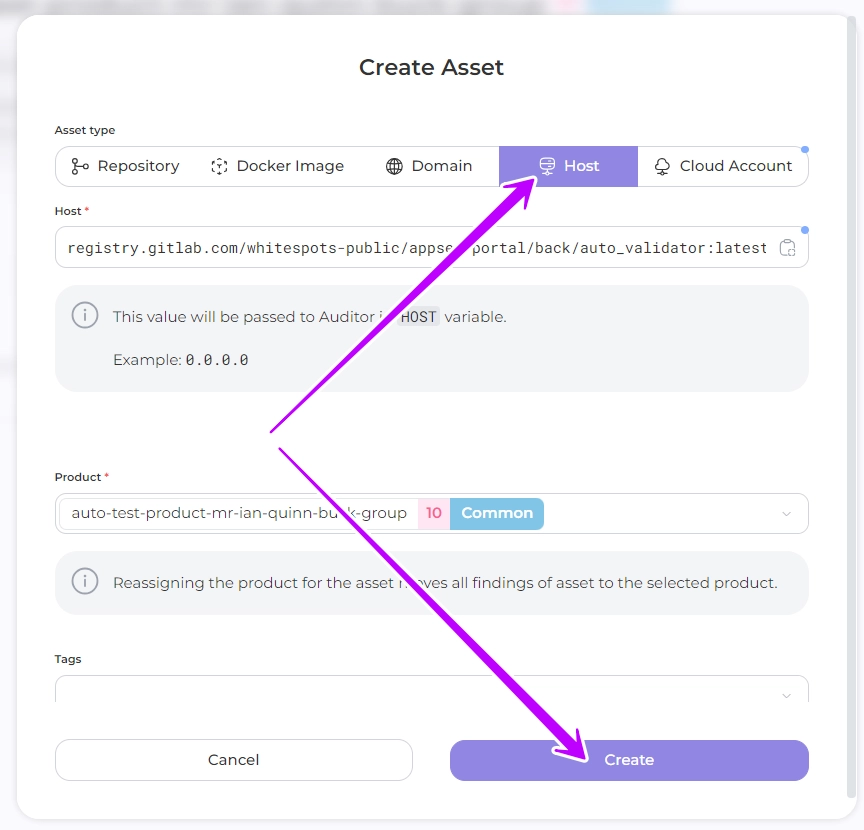Image resolution: width=864 pixels, height=830 pixels.
Task: Choose the Domain asset type
Action: point(430,166)
